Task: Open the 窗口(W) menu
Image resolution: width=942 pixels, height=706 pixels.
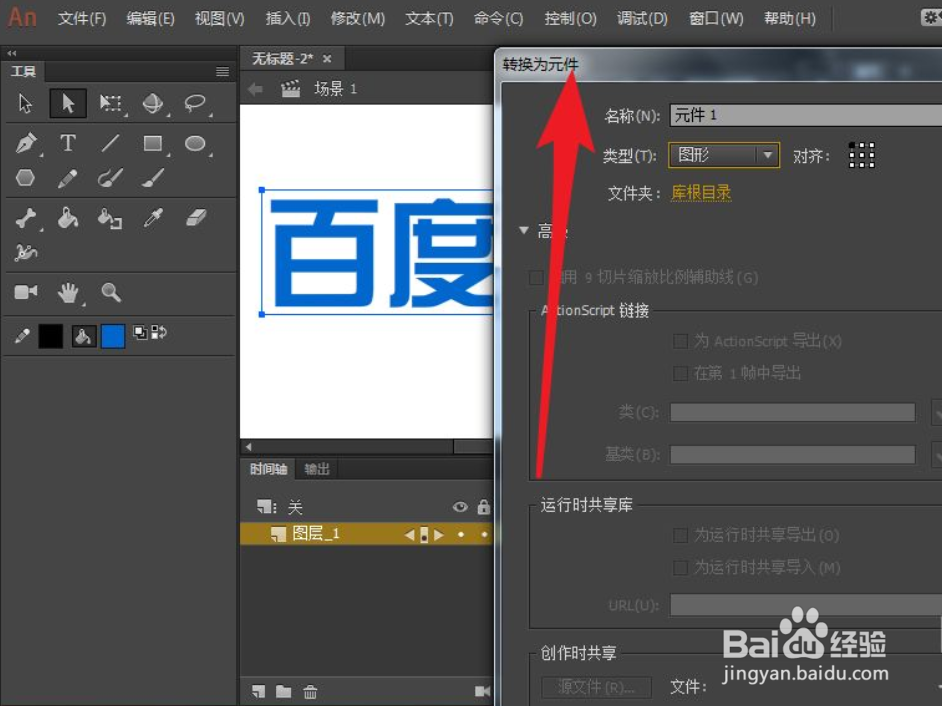Action: [716, 19]
